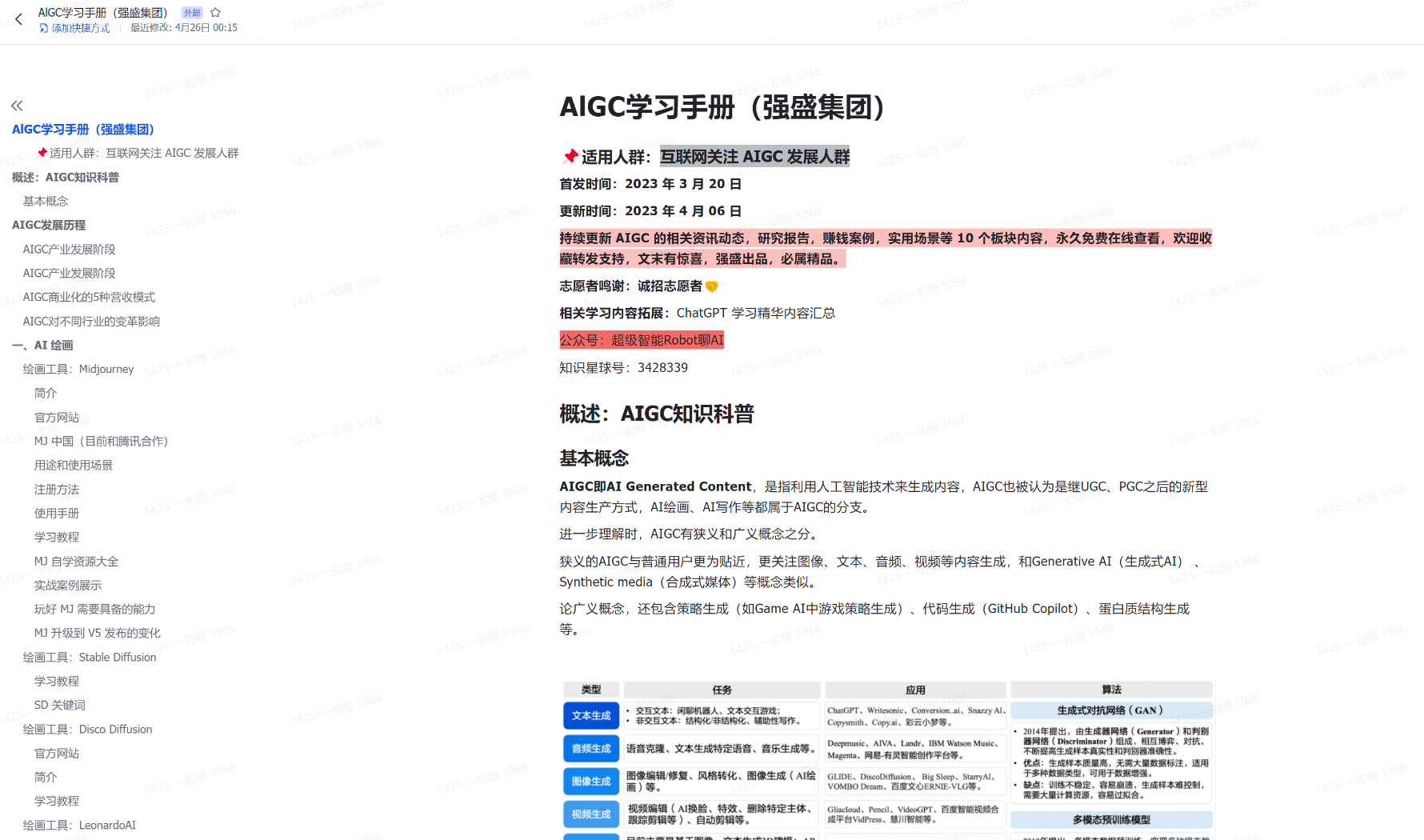The image size is (1424, 840).
Task: Click the back arrow icon
Action: (19, 20)
